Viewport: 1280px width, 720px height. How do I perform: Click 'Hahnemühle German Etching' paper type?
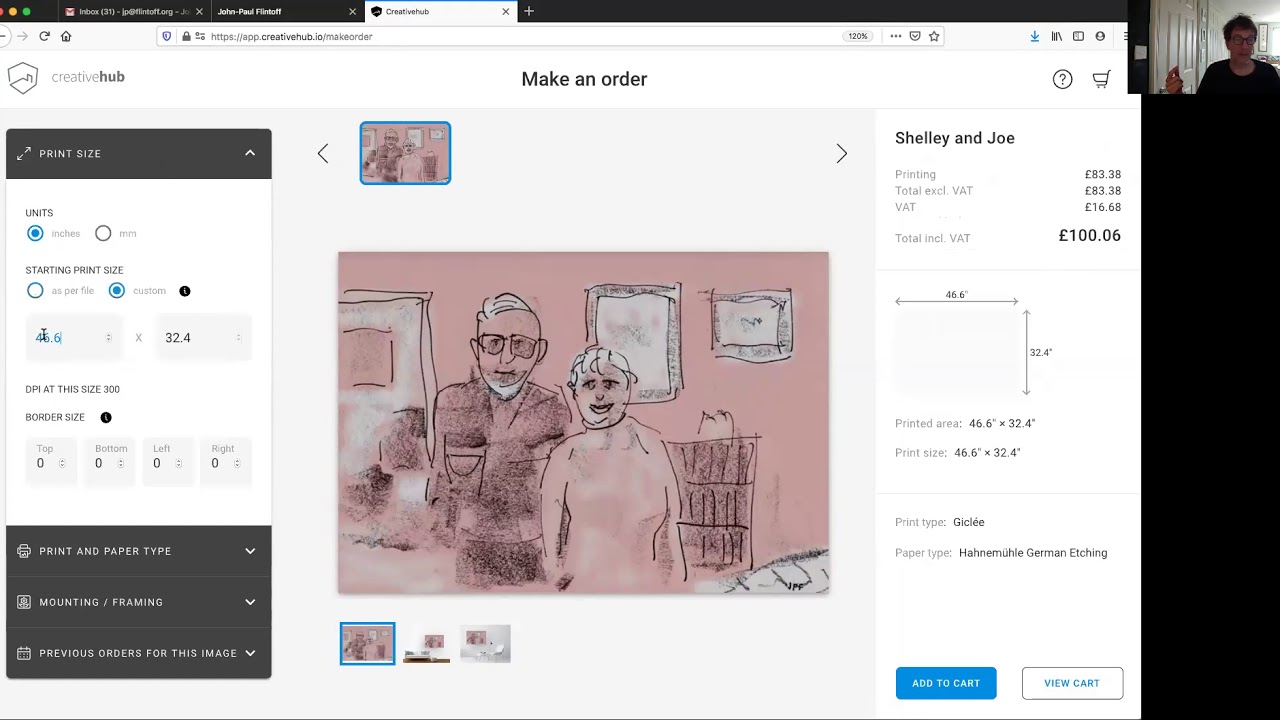[1033, 553]
